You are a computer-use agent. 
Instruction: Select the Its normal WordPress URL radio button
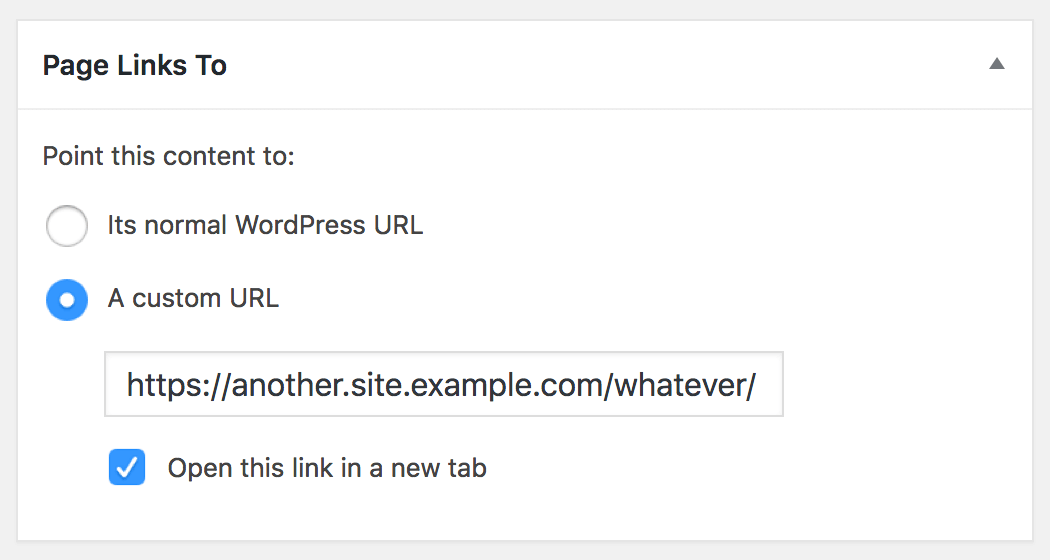tap(67, 226)
